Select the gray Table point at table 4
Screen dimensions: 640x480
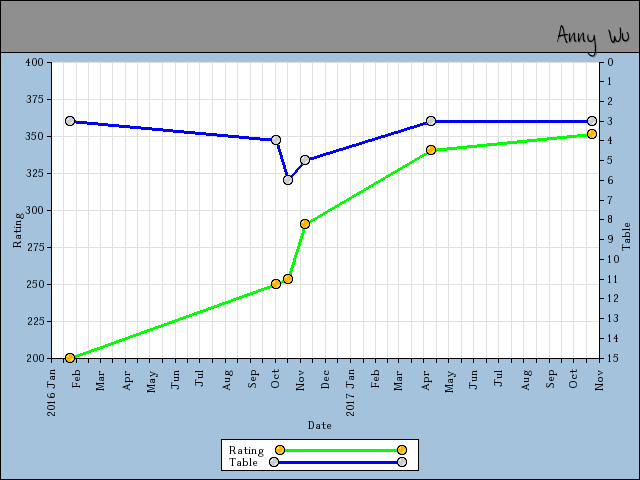coord(276,140)
